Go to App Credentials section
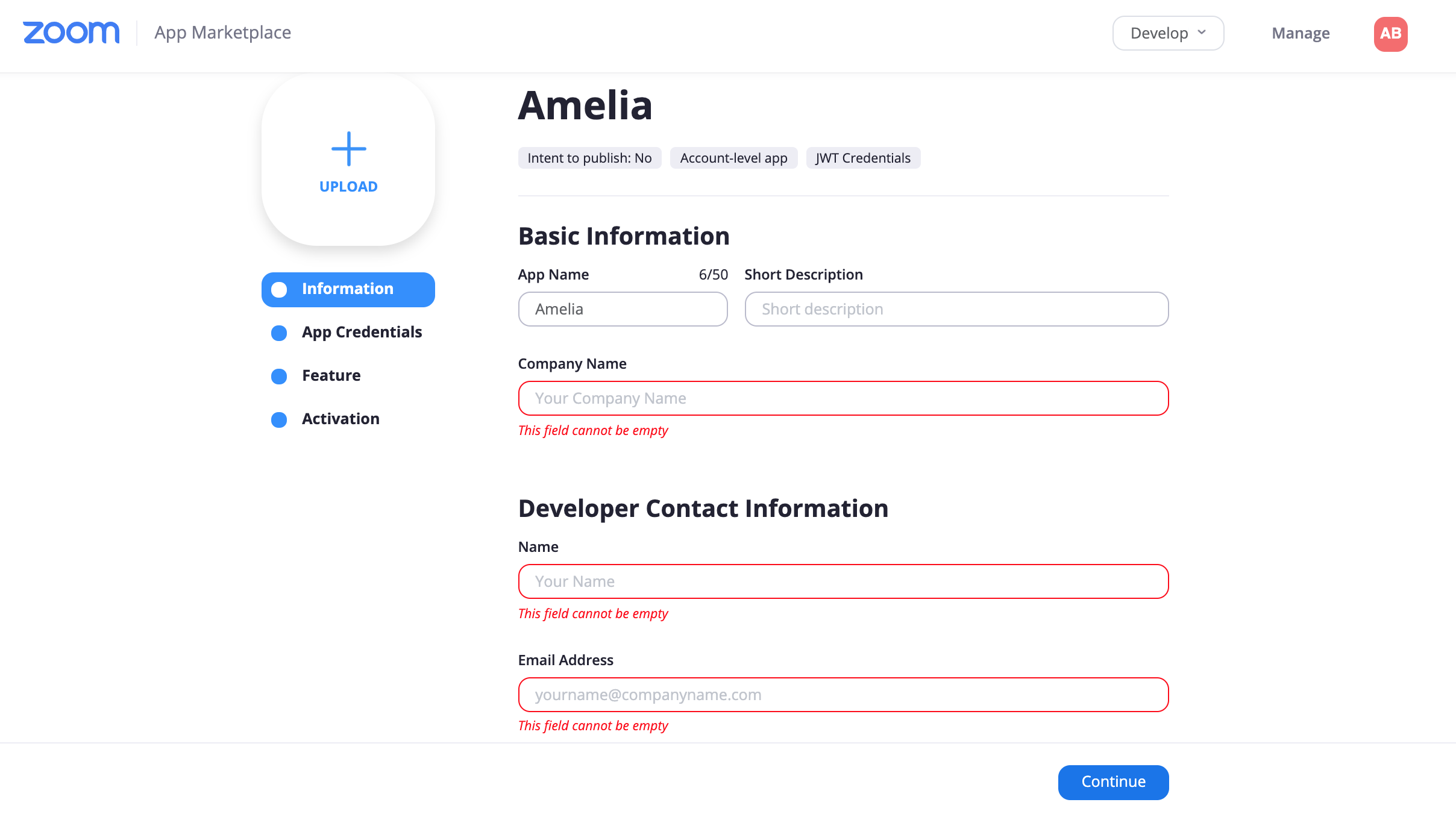The image size is (1456, 817). tap(362, 332)
